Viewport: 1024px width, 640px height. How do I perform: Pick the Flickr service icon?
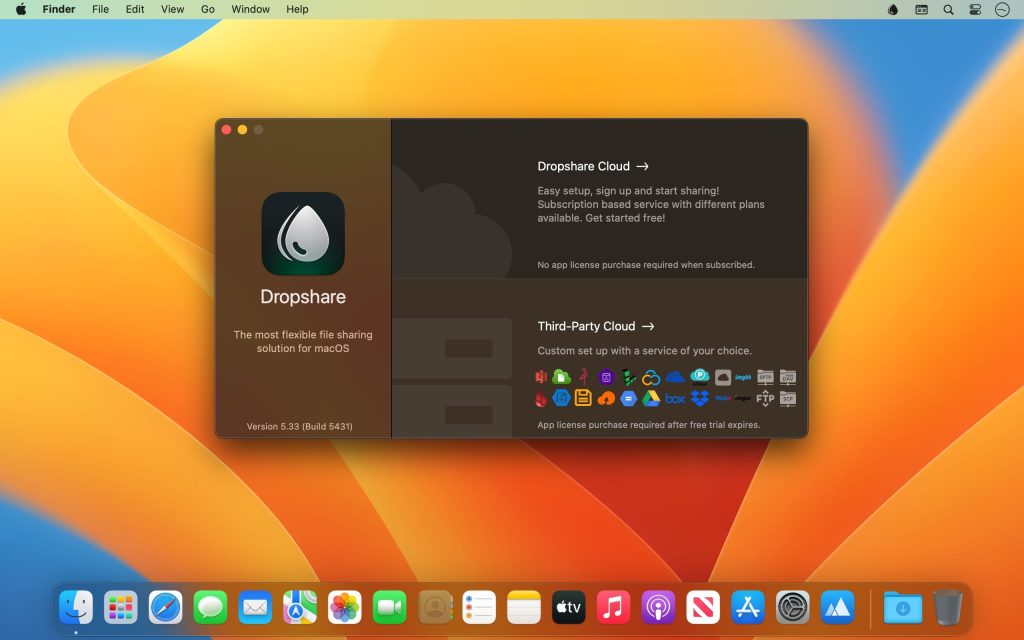point(723,399)
